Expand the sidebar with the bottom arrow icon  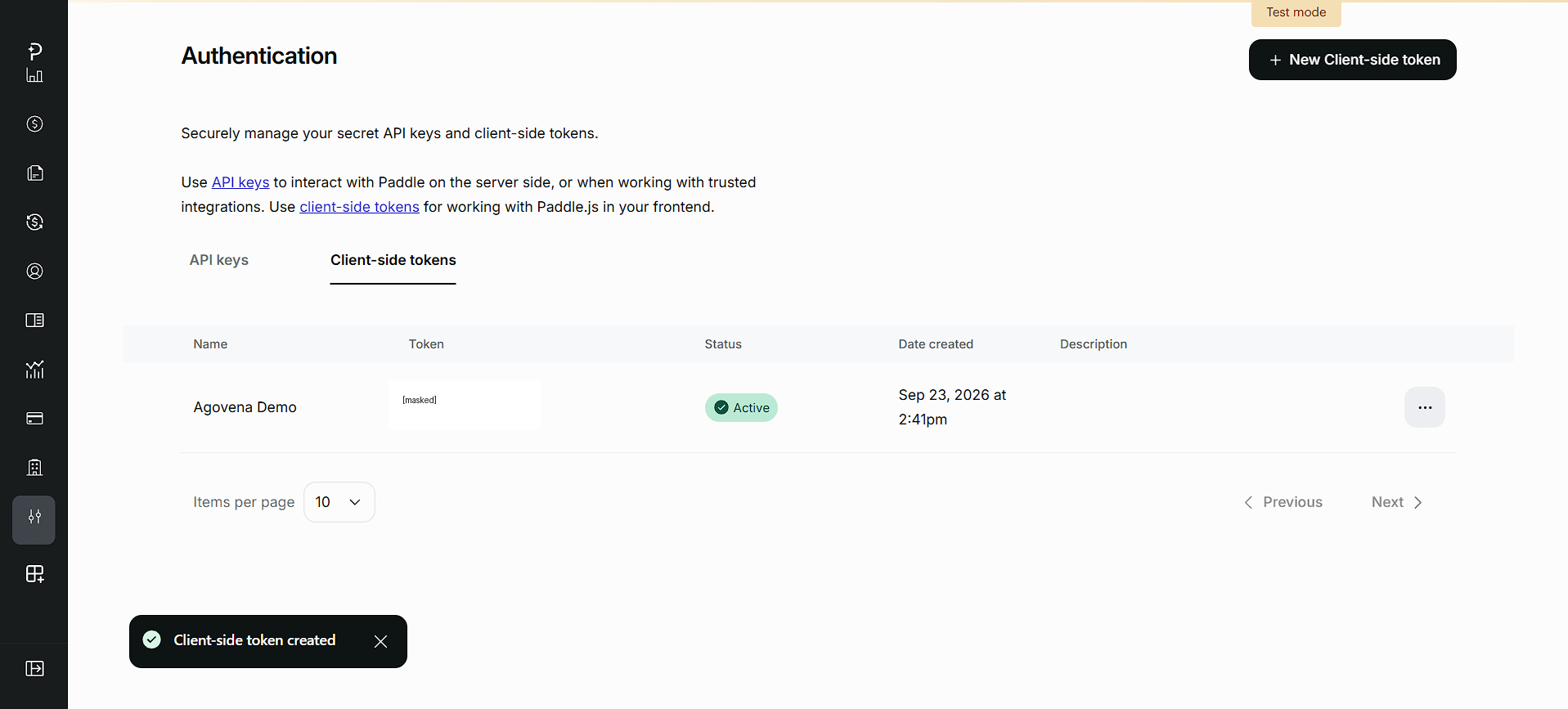coord(34,669)
